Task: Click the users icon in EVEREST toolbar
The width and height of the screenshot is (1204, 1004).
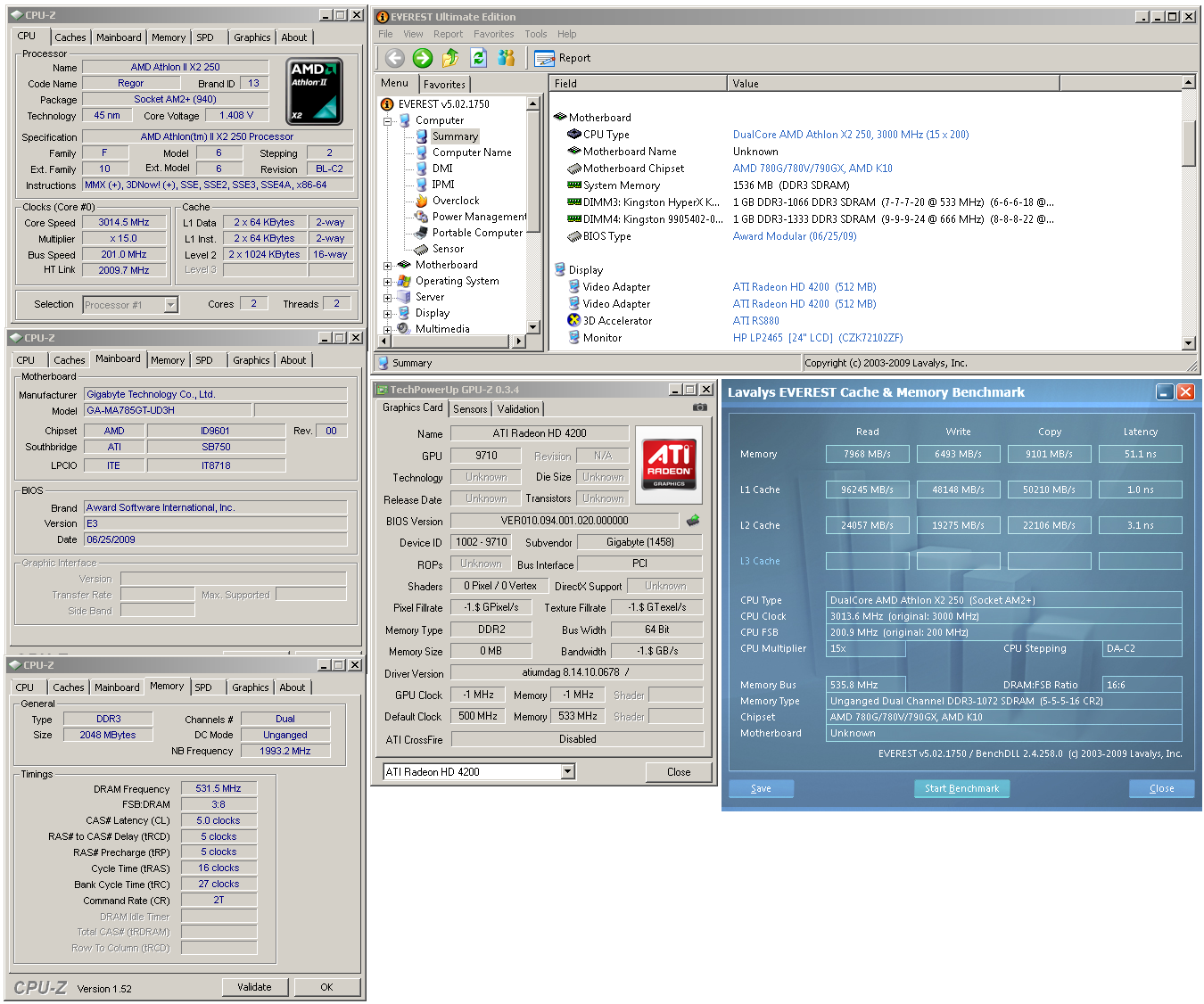Action: (507, 58)
